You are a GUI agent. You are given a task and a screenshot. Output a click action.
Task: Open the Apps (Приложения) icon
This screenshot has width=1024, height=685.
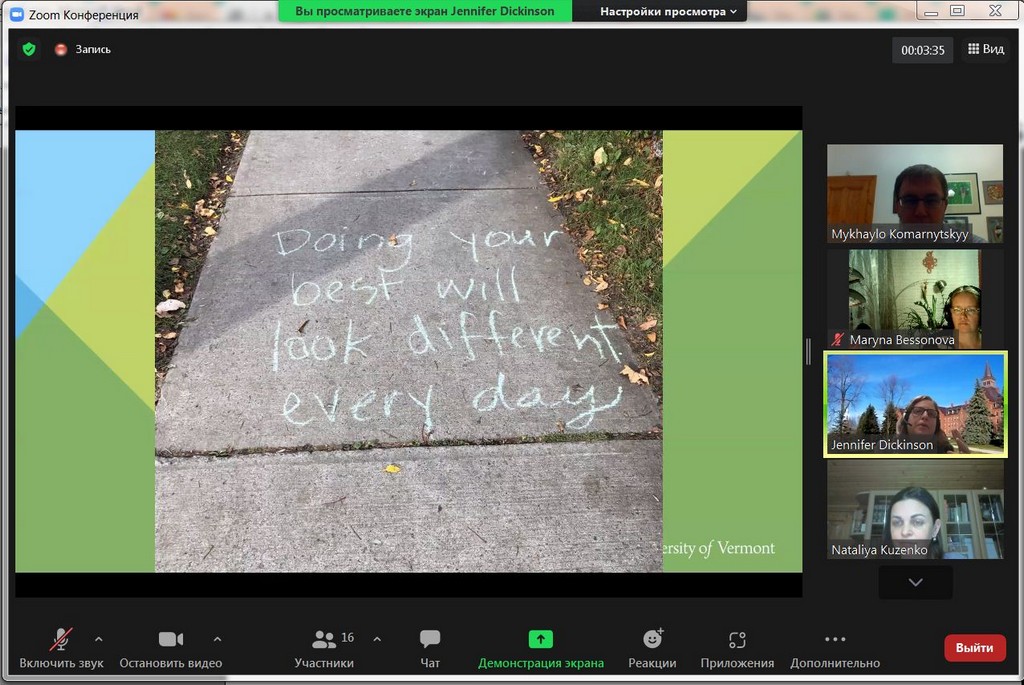click(x=737, y=639)
